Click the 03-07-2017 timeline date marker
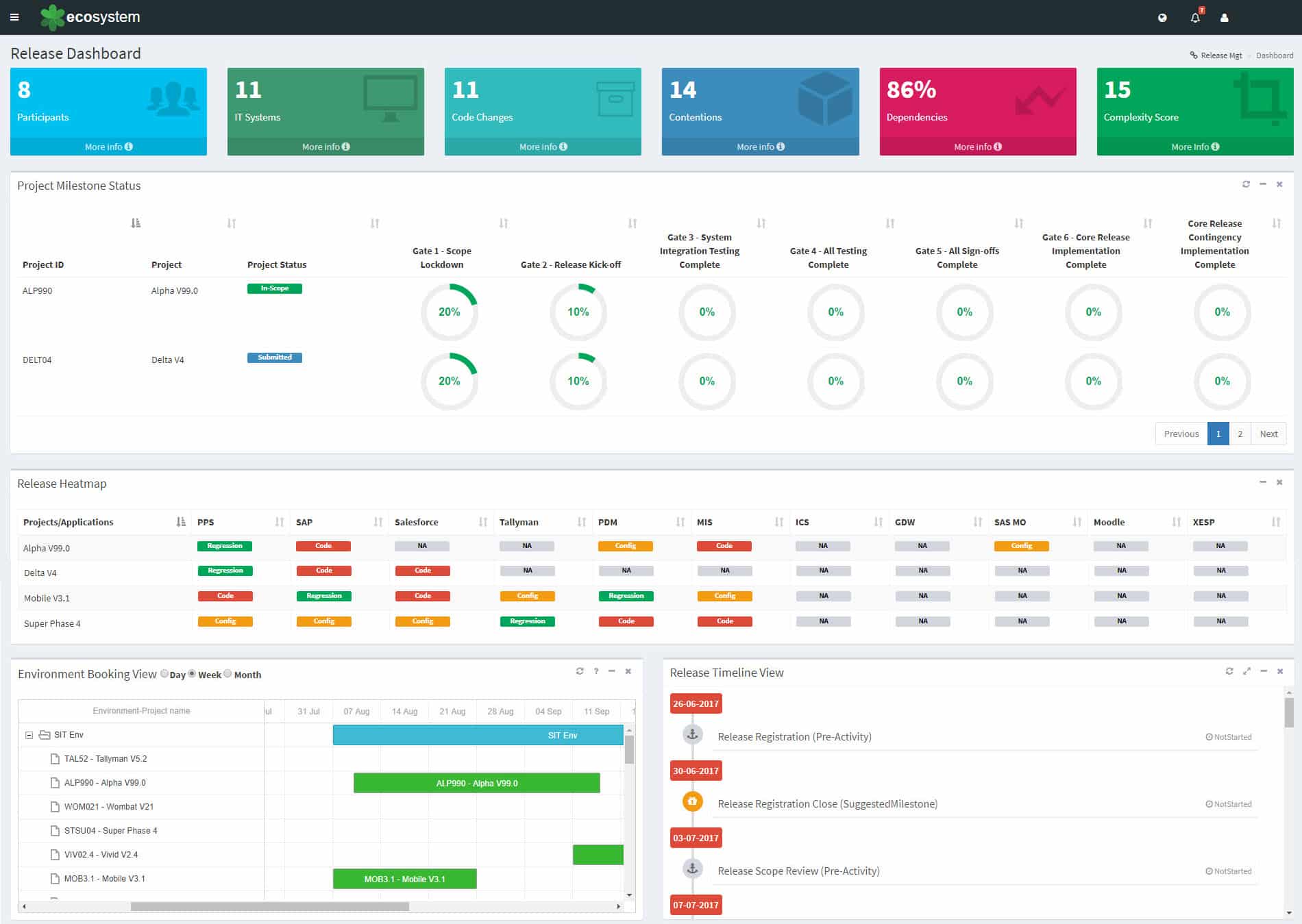The width and height of the screenshot is (1302, 924). (696, 838)
